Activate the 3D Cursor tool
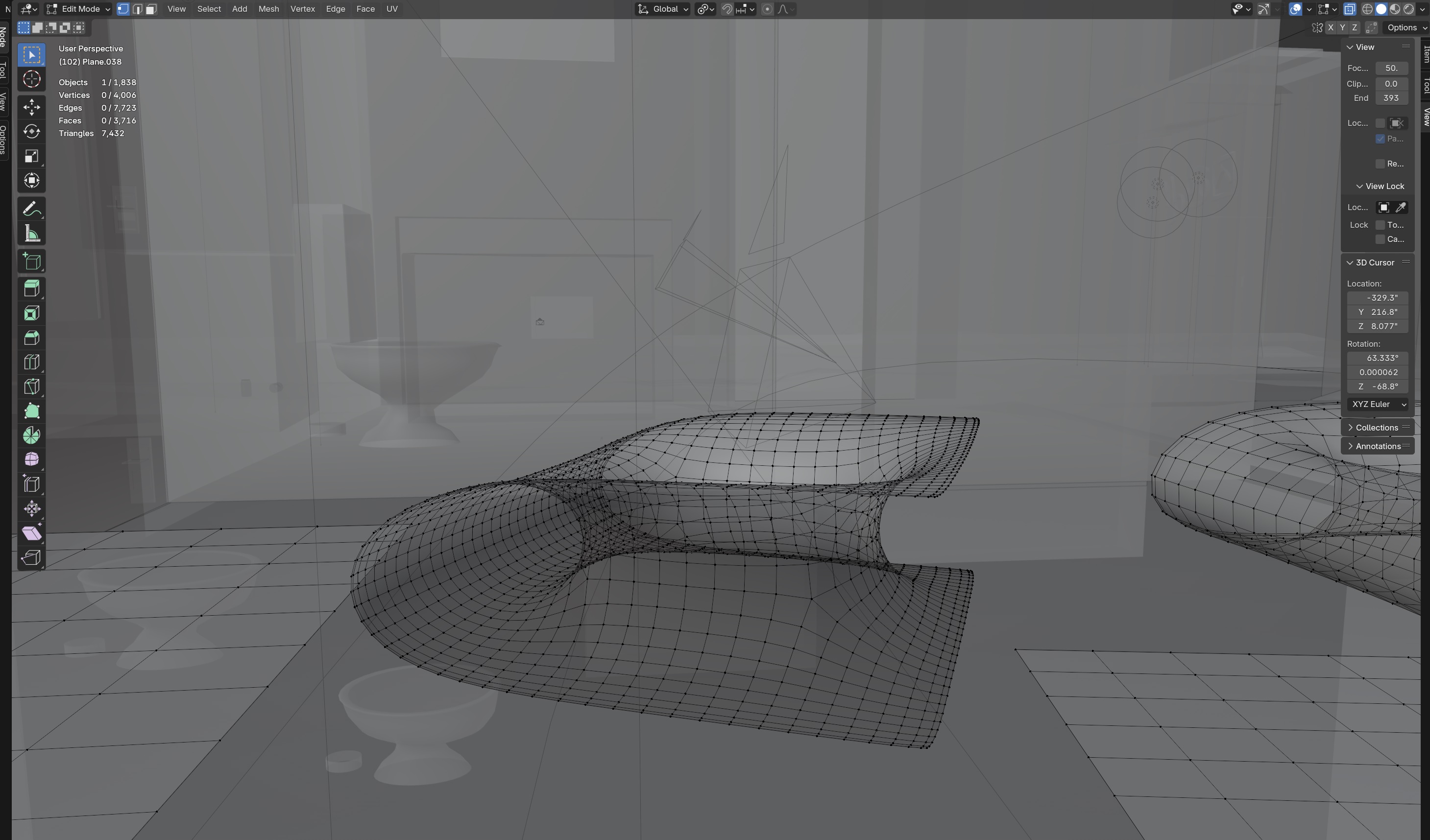The image size is (1430, 840). tap(31, 79)
